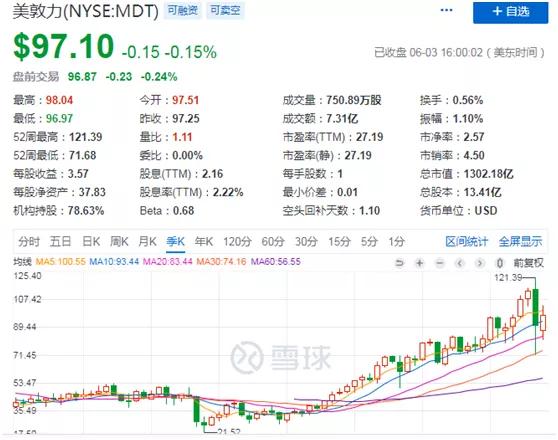Click the MA10:93.44 indicator label
Image resolution: width=558 pixels, height=440 pixels.
[x=114, y=262]
